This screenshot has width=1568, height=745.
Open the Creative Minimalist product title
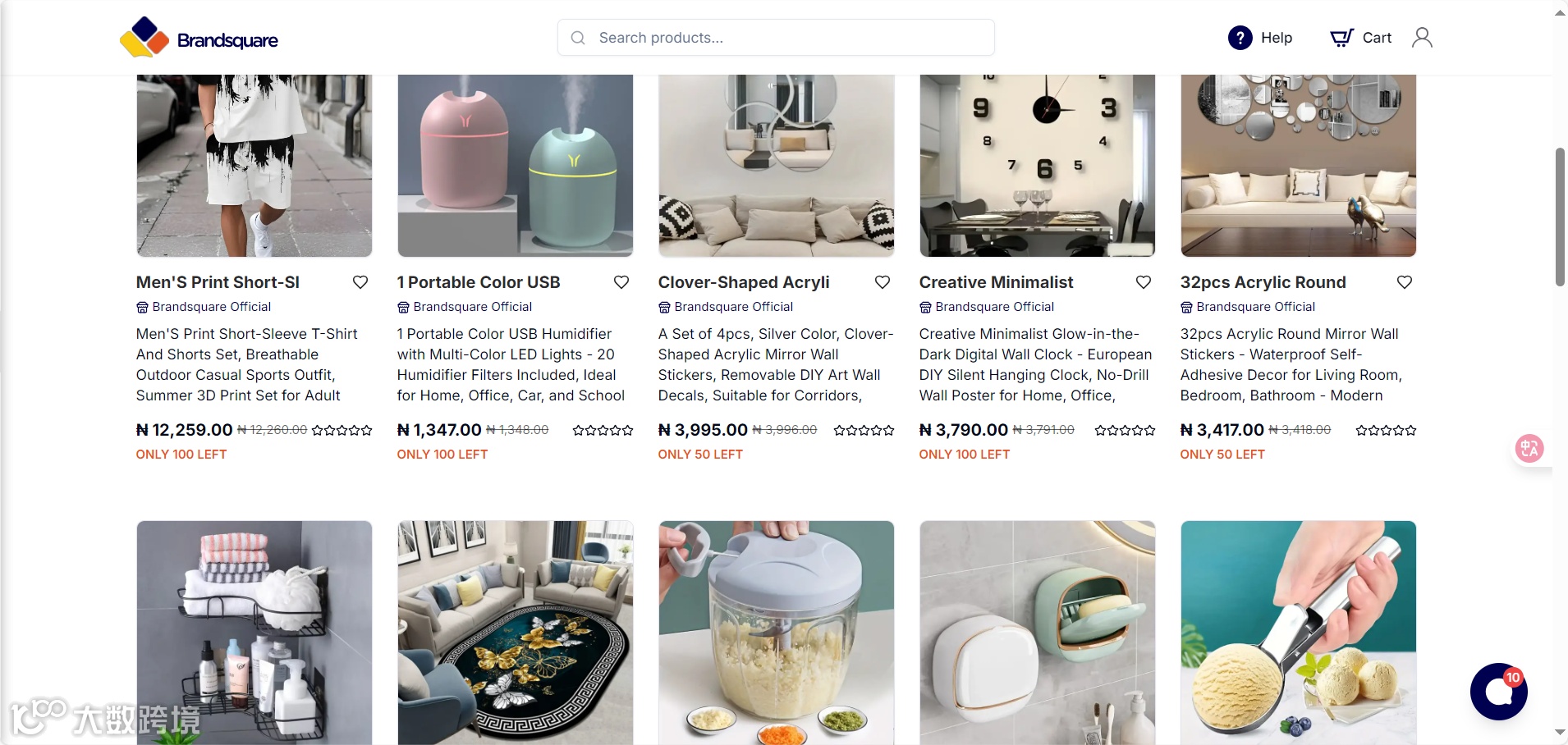point(996,282)
